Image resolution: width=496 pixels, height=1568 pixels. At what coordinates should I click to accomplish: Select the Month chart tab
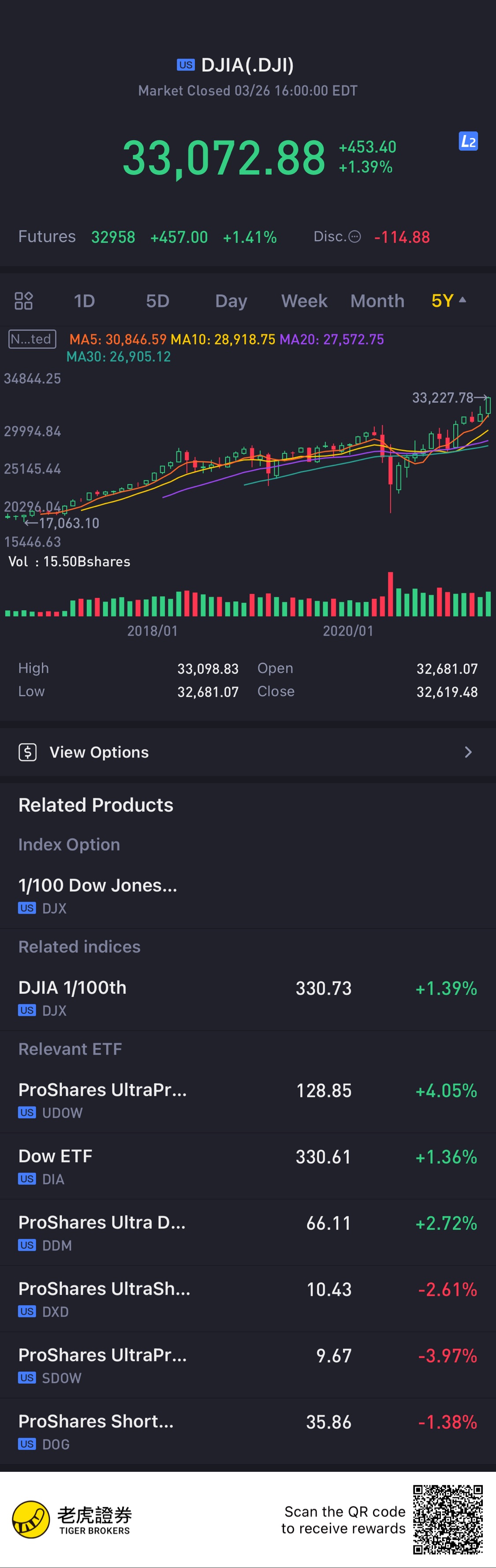(x=377, y=301)
